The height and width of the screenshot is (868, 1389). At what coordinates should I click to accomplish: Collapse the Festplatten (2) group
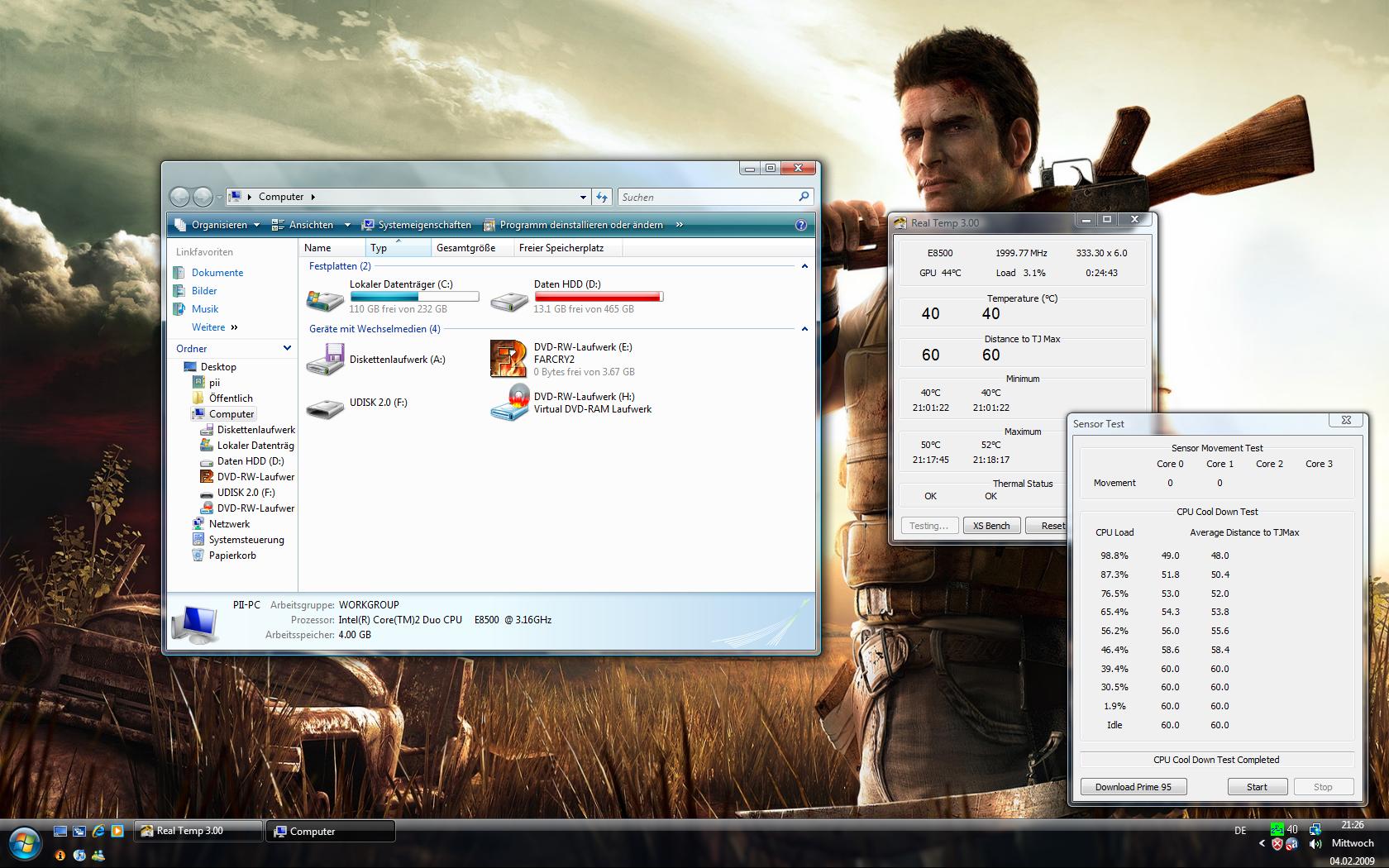[x=804, y=266]
